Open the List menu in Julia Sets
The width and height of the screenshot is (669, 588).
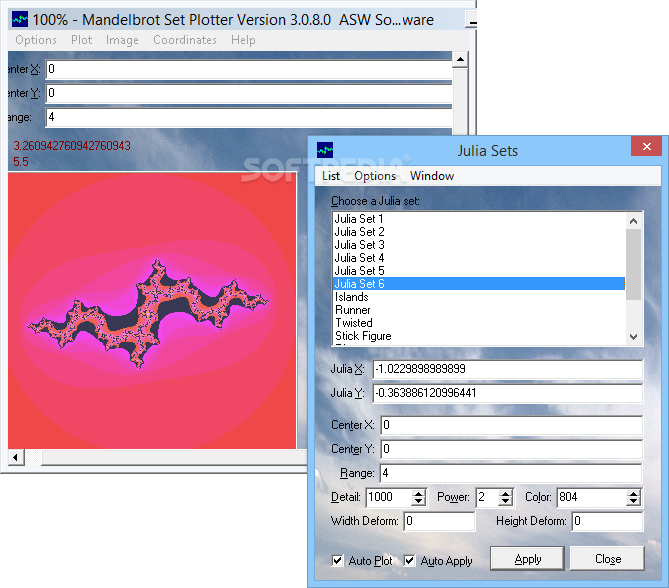331,176
